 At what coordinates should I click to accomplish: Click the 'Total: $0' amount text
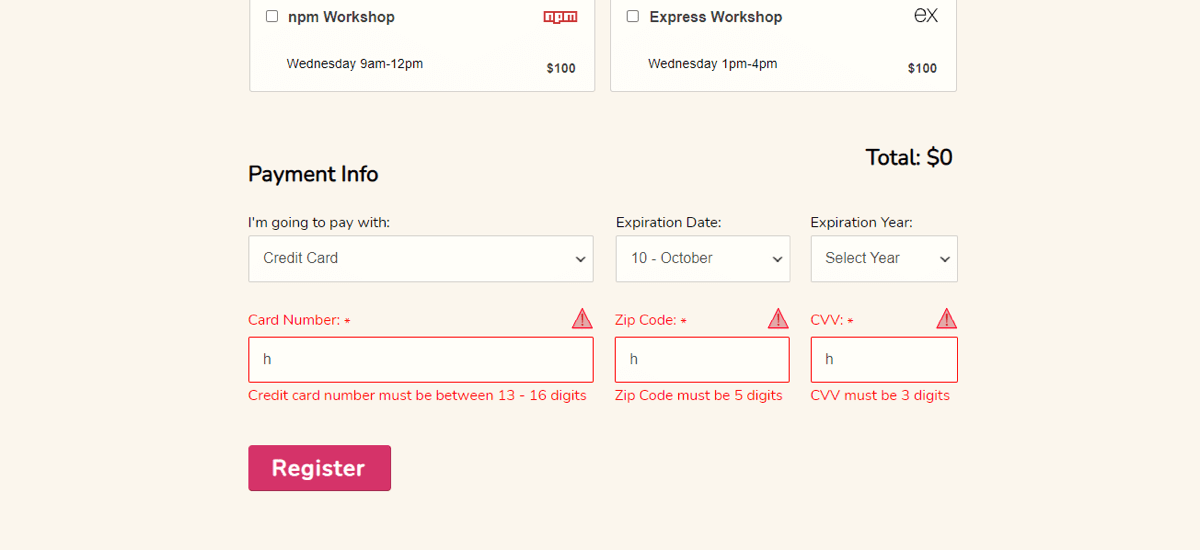[x=908, y=157]
